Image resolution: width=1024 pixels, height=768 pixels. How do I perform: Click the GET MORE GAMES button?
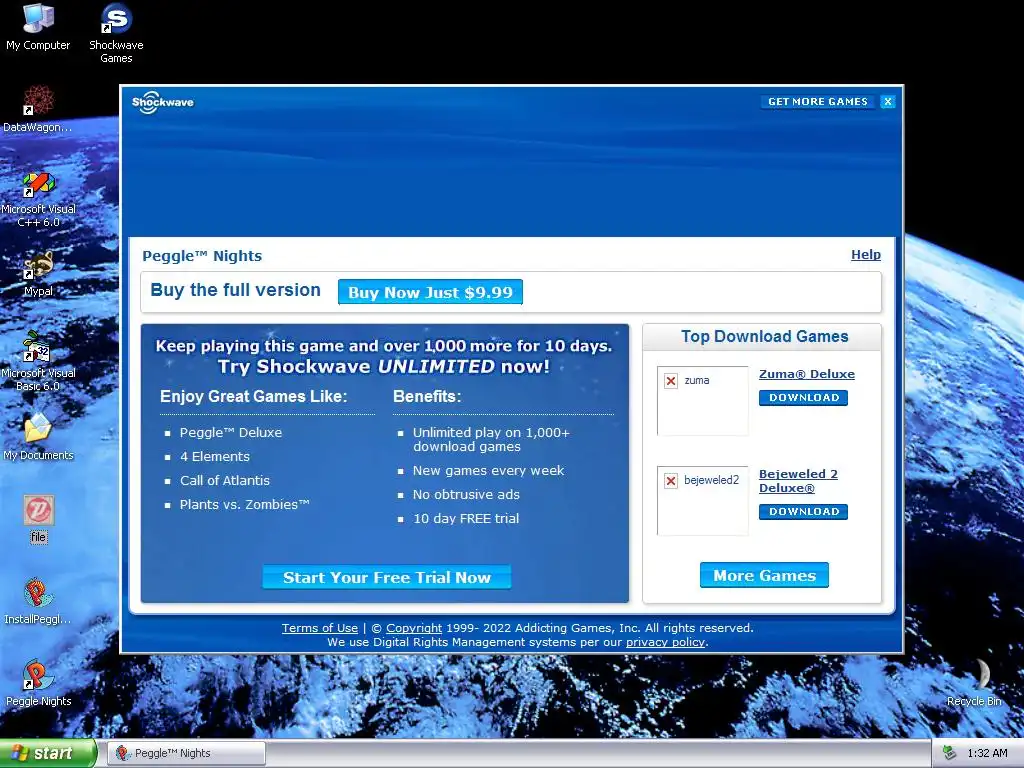(818, 102)
